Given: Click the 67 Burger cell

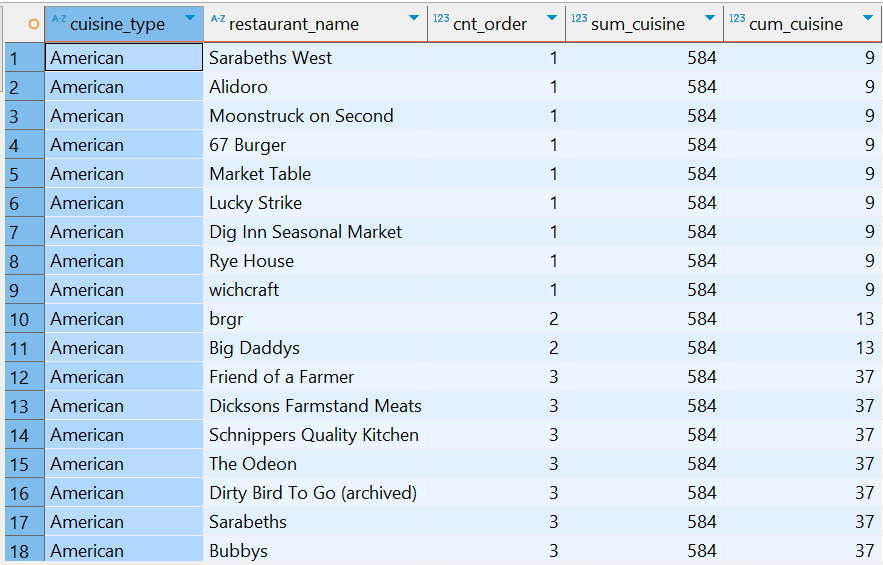Looking at the screenshot, I should [315, 145].
